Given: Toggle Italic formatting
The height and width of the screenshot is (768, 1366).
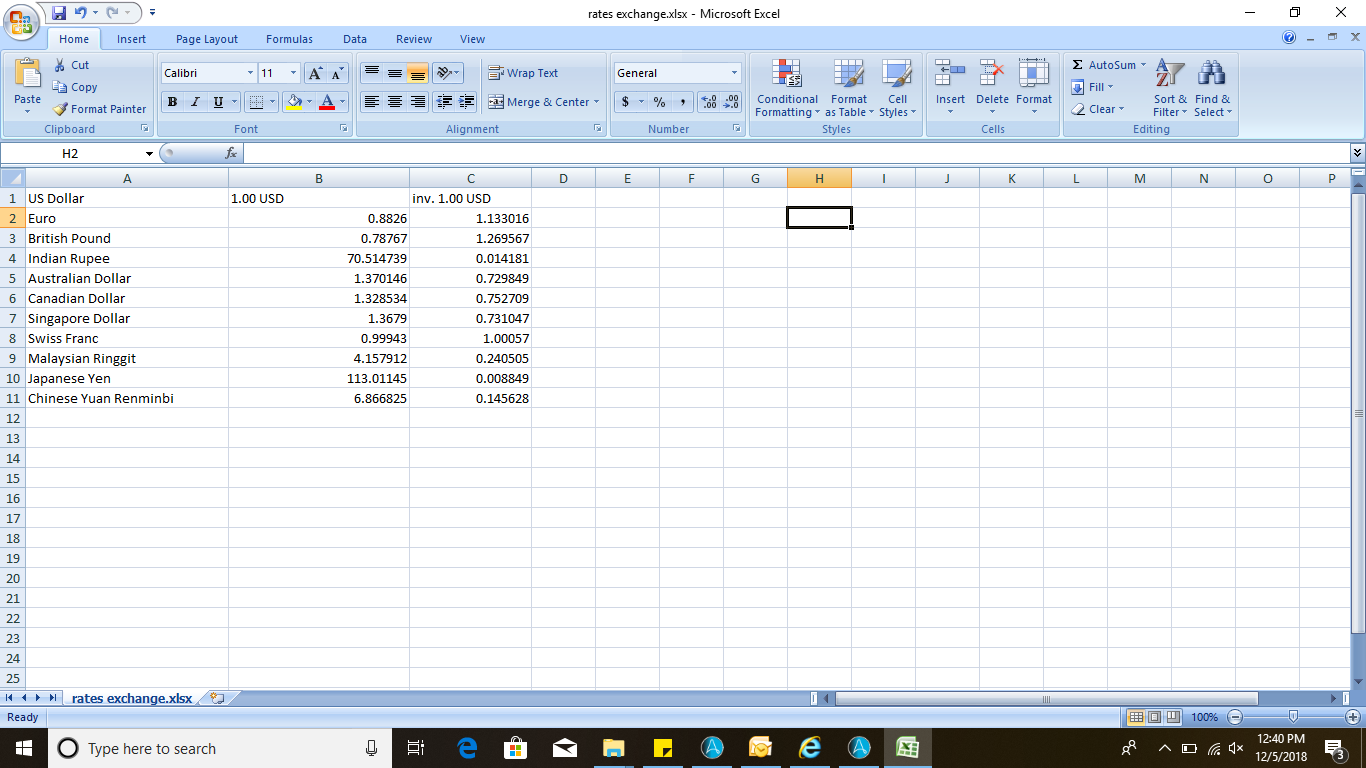Looking at the screenshot, I should coord(195,102).
